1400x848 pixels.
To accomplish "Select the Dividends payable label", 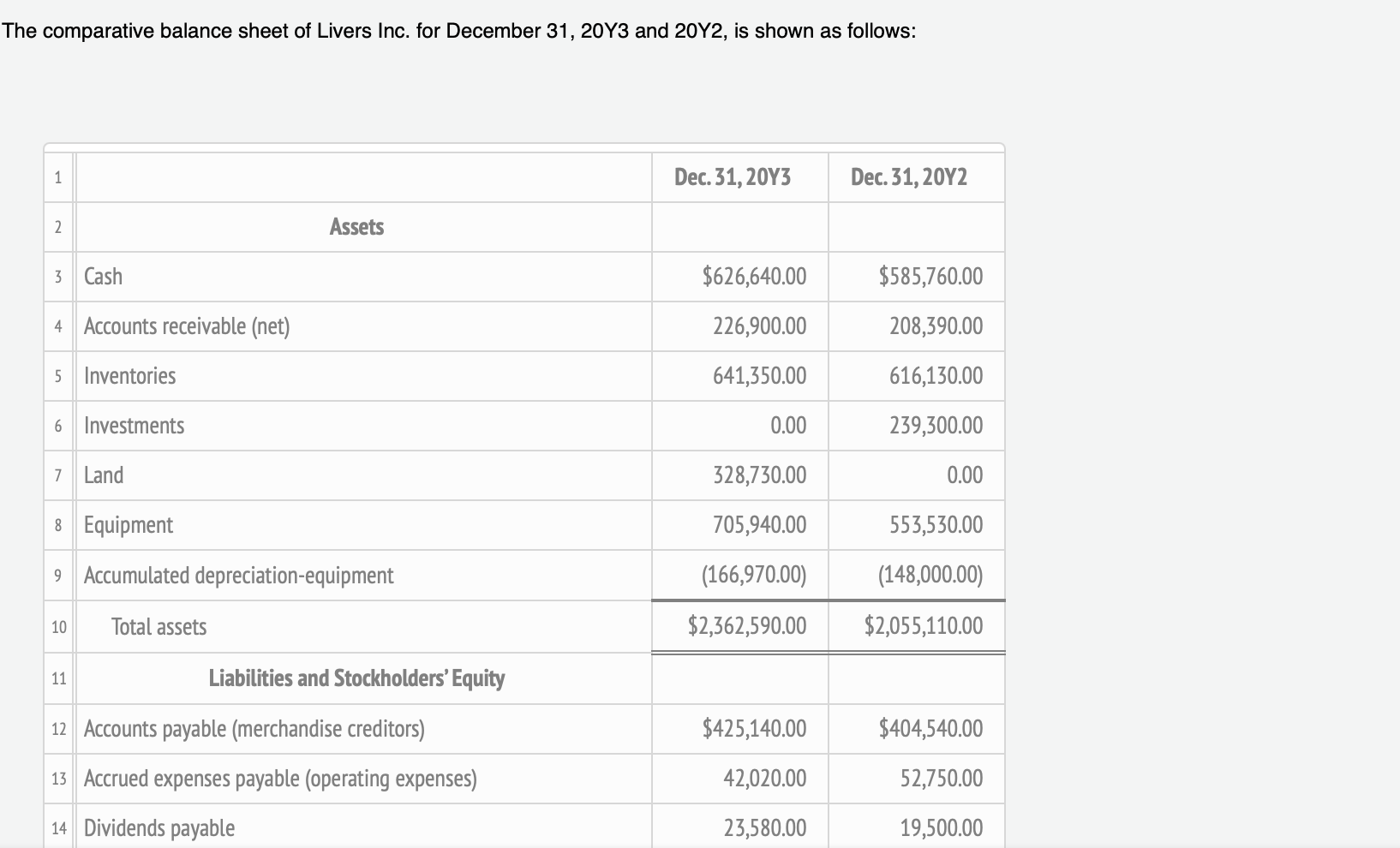I will [159, 828].
